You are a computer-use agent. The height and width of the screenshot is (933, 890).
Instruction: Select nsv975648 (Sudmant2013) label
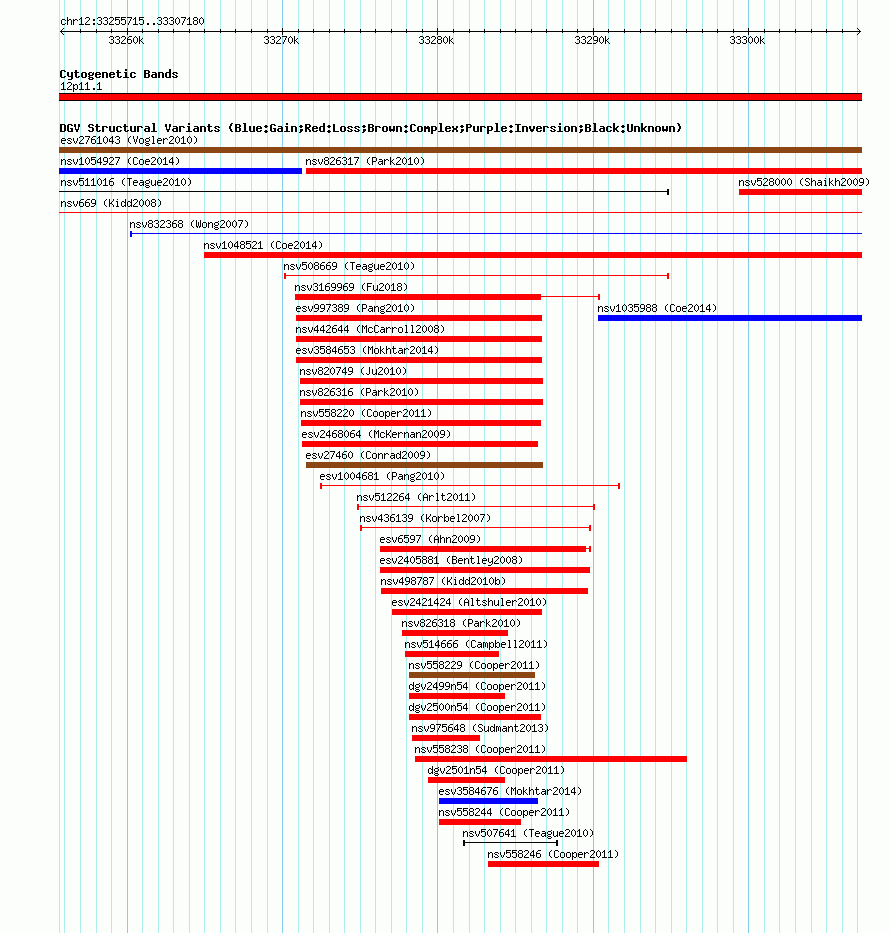click(480, 728)
